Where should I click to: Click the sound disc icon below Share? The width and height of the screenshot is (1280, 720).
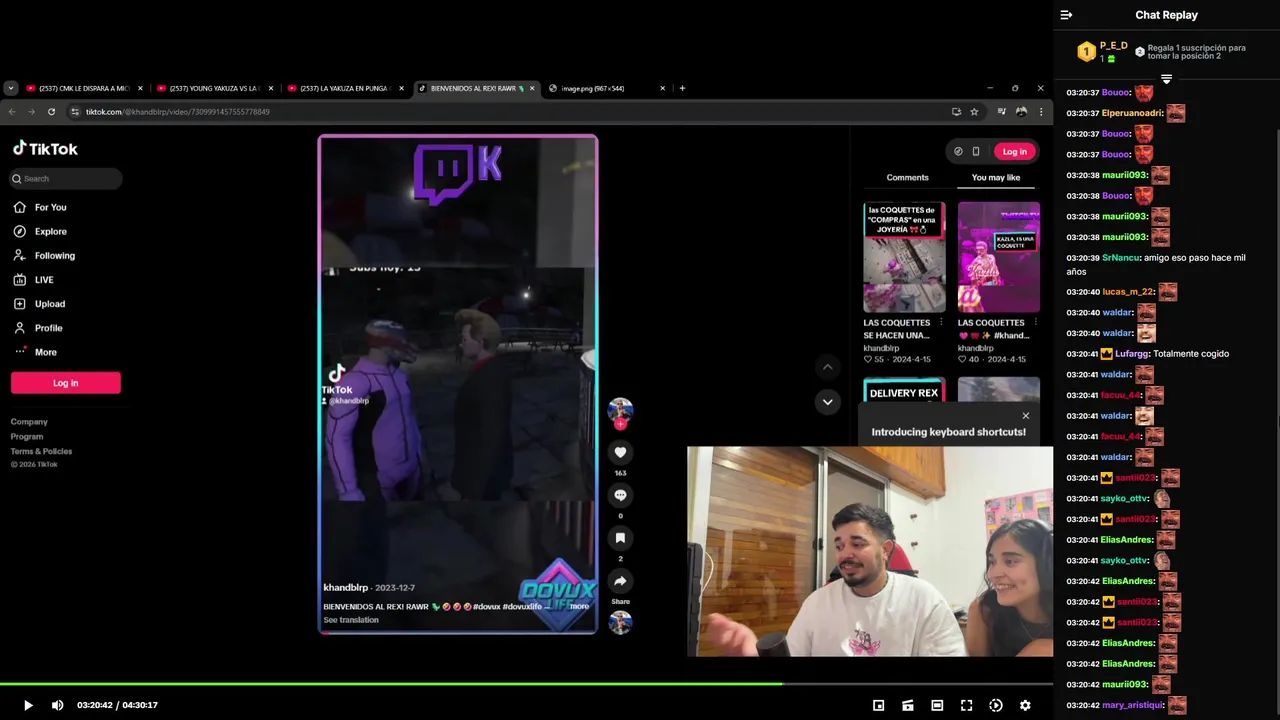pyautogui.click(x=620, y=622)
